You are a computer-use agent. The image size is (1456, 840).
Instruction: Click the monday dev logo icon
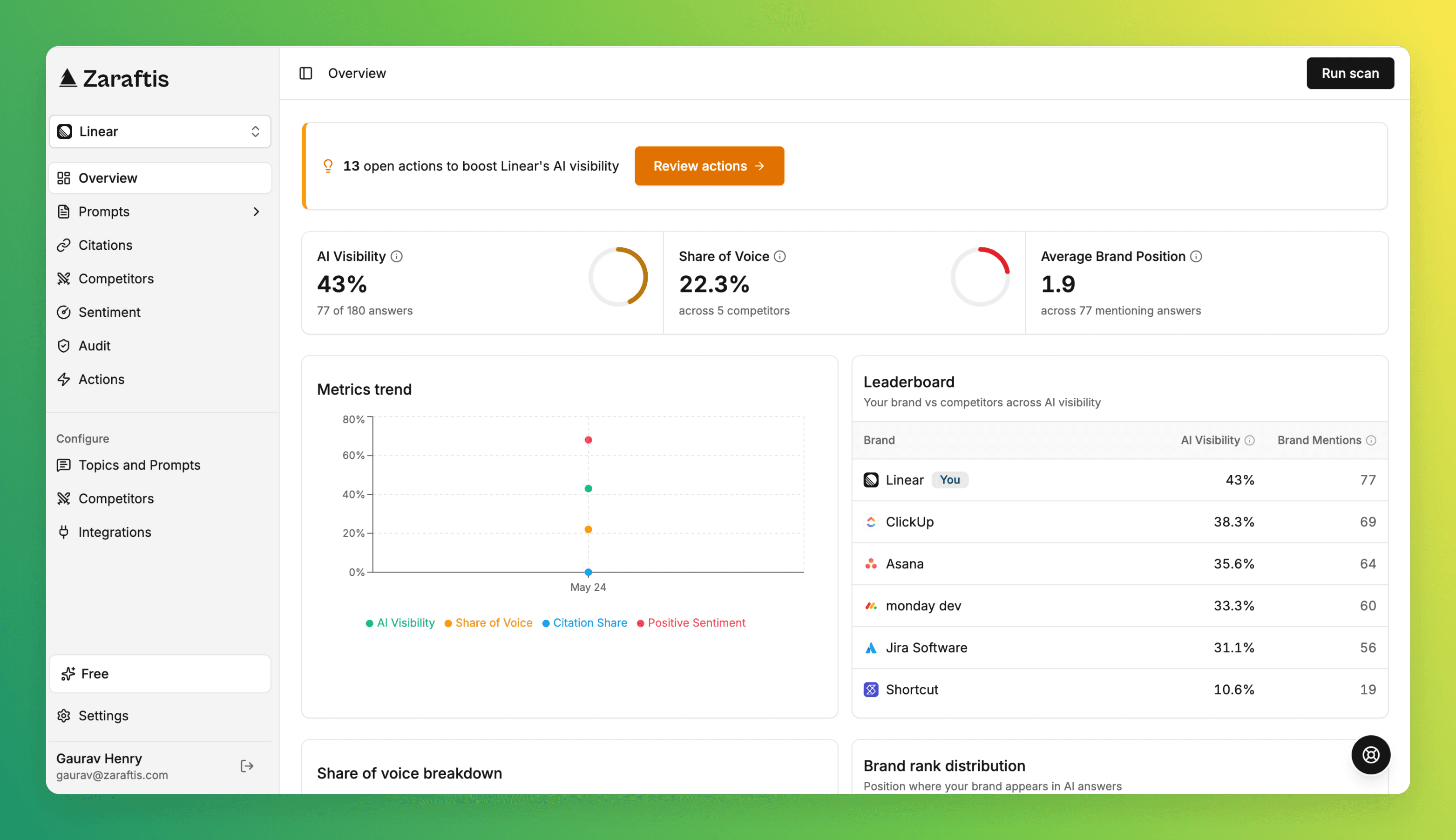(x=871, y=606)
